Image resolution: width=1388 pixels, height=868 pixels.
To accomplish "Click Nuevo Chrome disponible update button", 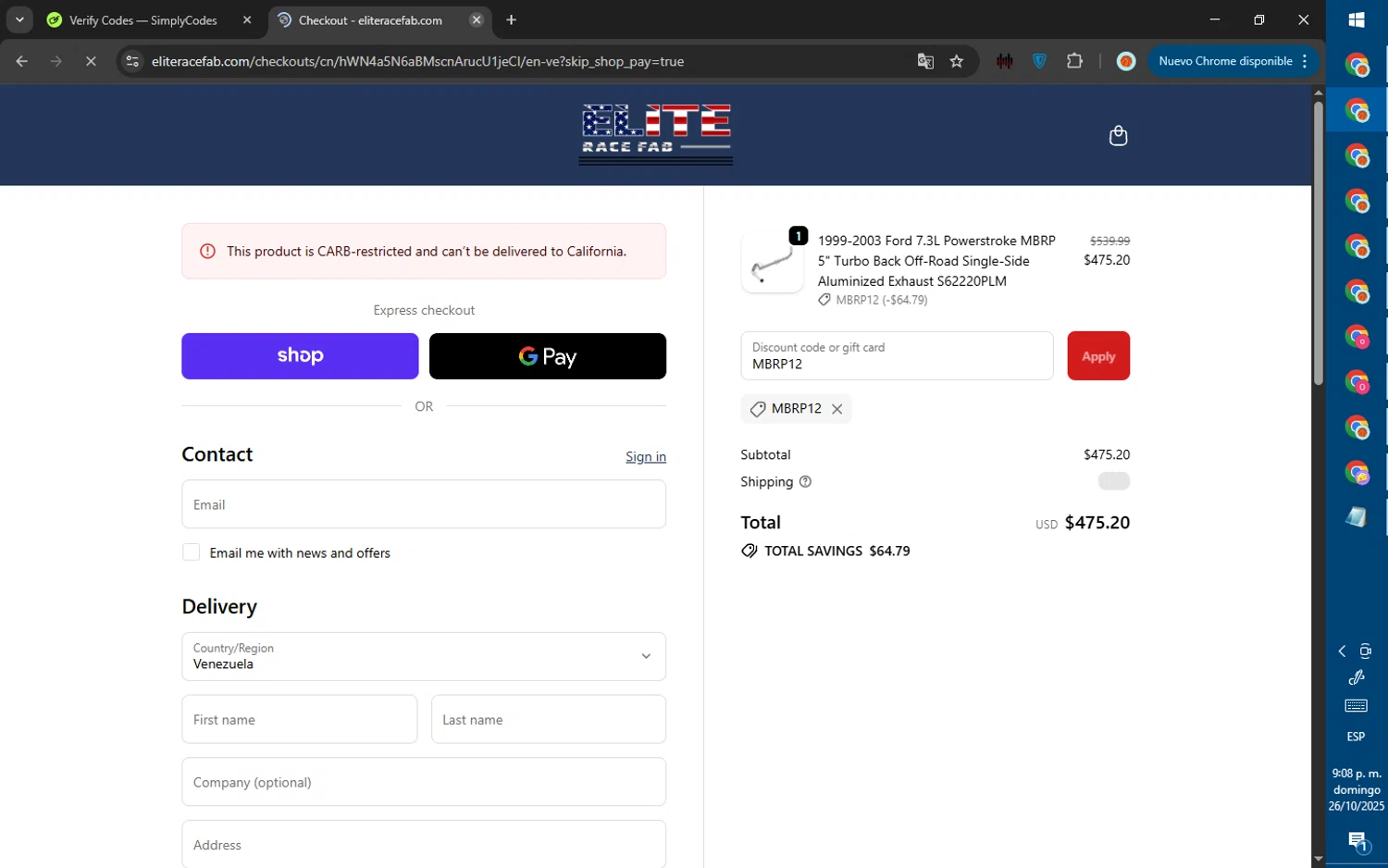I will tap(1225, 61).
